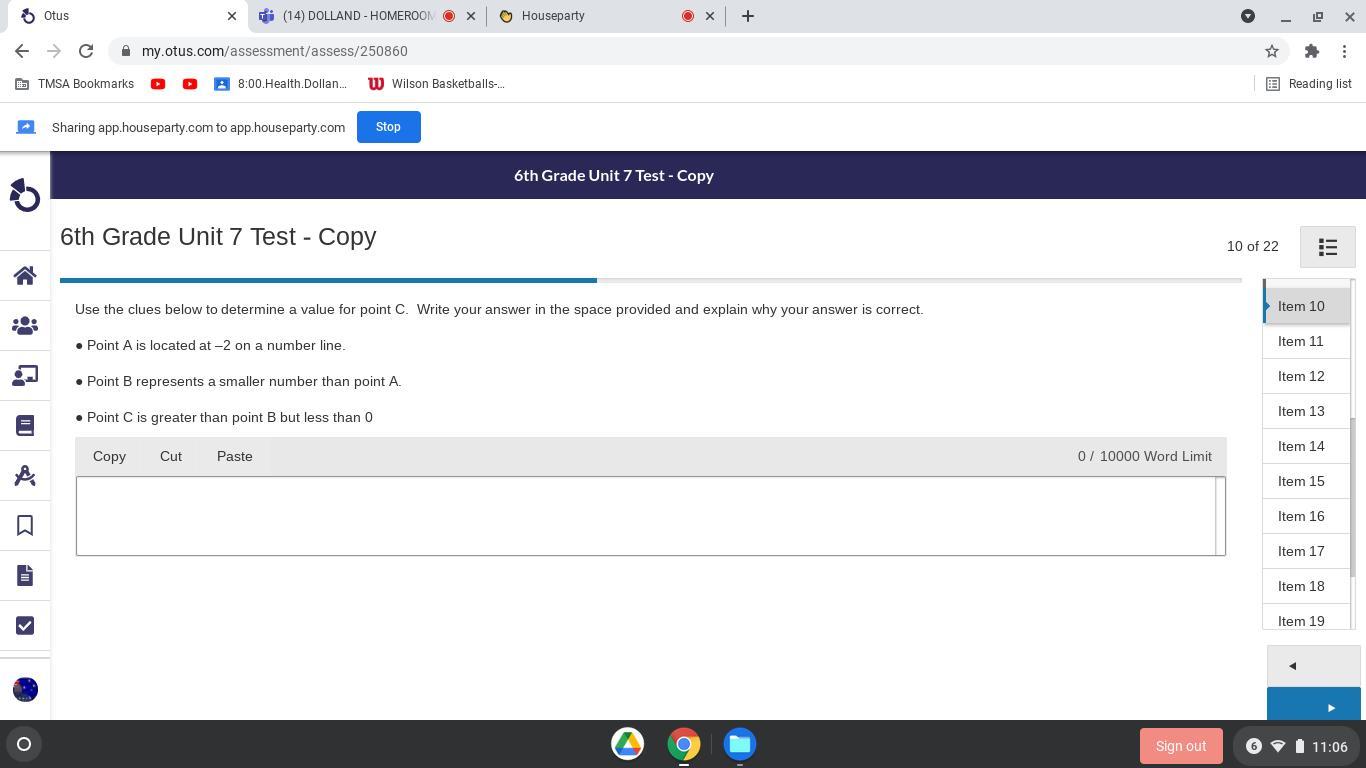Jump to Item 19
The height and width of the screenshot is (768, 1366).
point(1307,618)
